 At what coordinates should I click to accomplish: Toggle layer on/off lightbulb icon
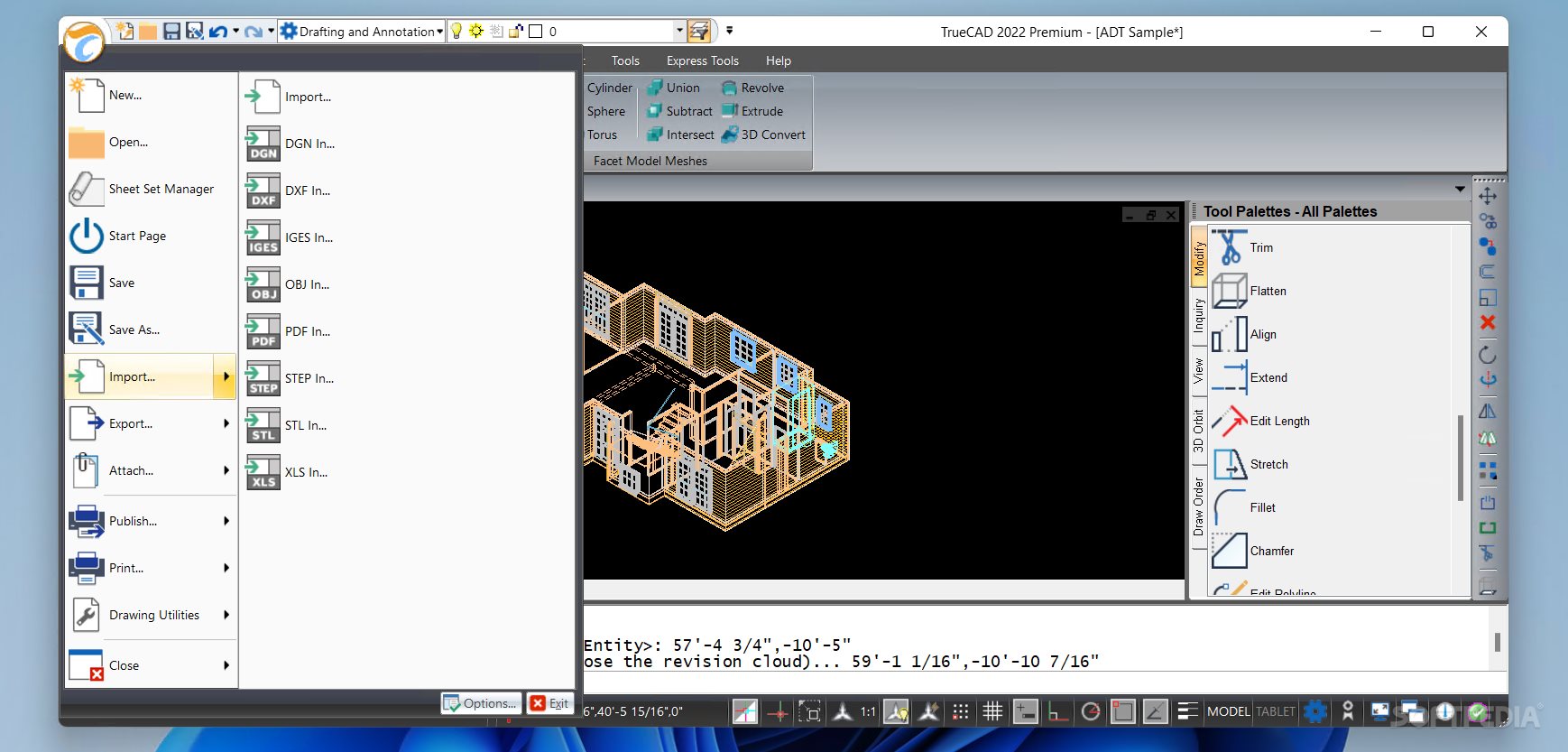(x=457, y=31)
